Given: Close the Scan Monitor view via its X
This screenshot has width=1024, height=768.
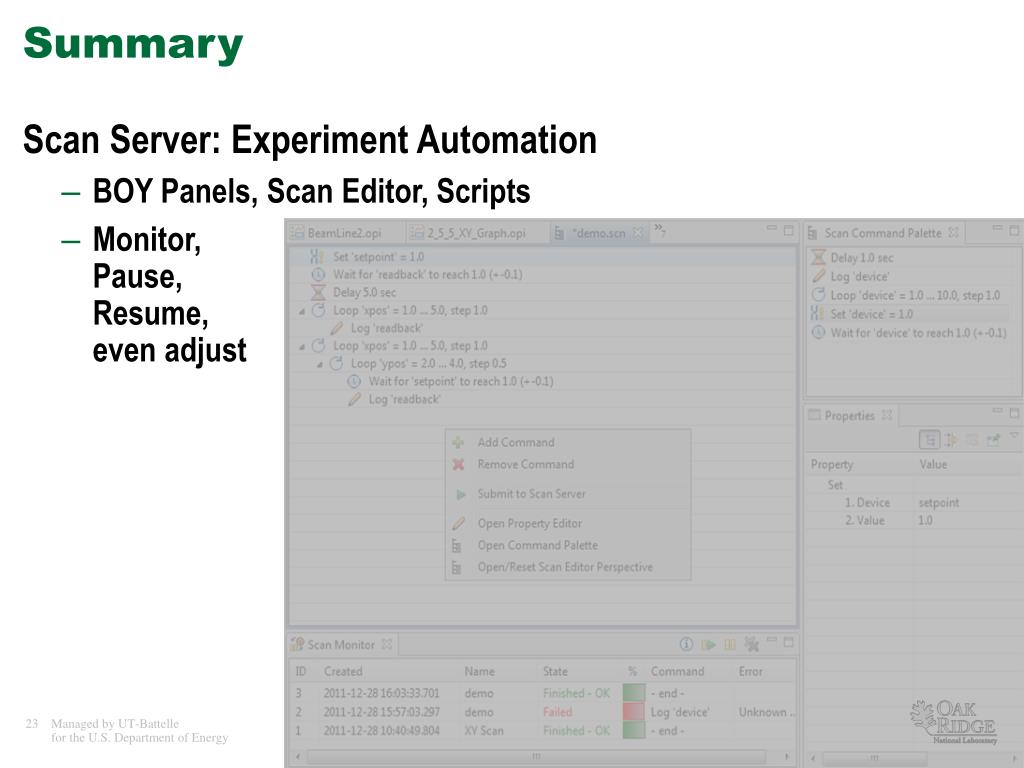Looking at the screenshot, I should click(x=387, y=644).
